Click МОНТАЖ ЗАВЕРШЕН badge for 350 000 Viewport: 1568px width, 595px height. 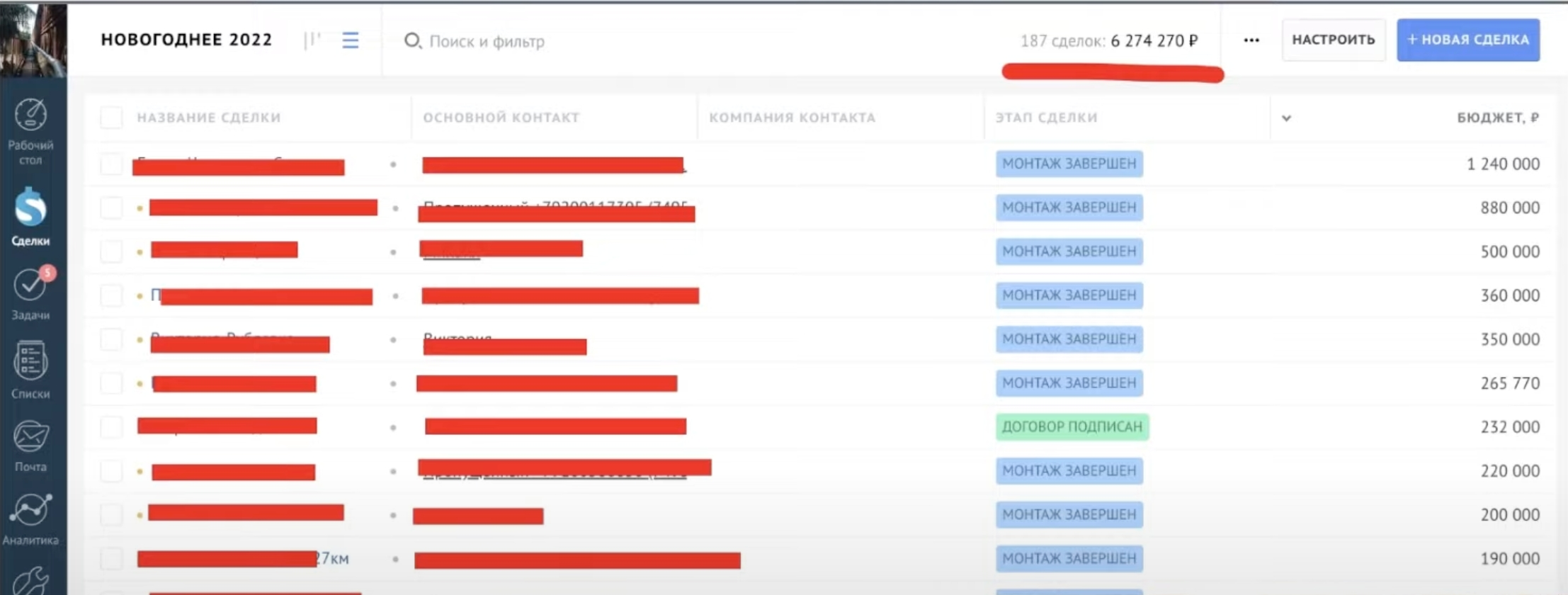coord(1069,339)
